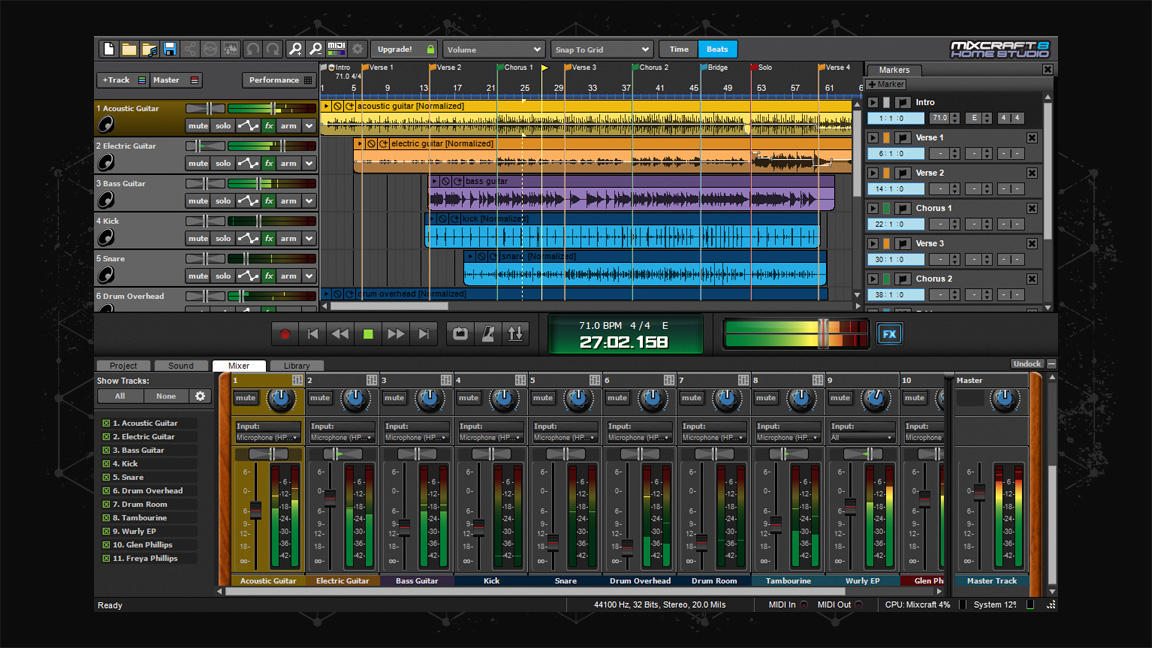Switch to the Library tab
Viewport: 1152px width, 648px height.
coord(296,366)
